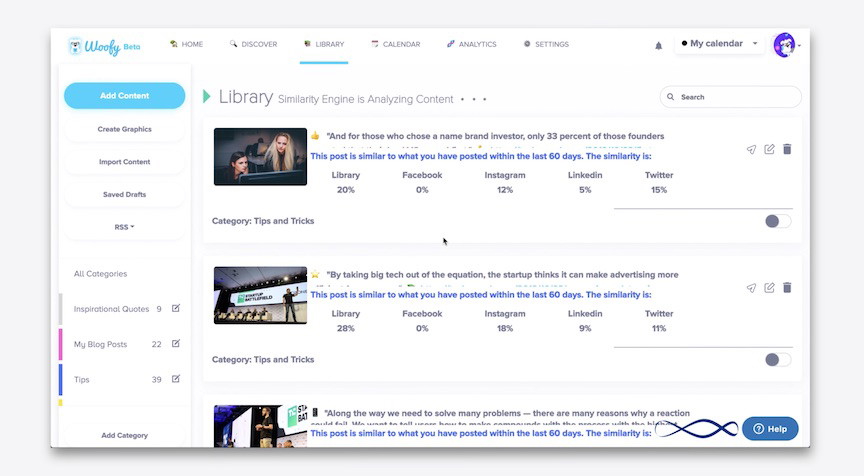Image resolution: width=864 pixels, height=476 pixels.
Task: Delete the 'big tech' startup post
Action: click(x=787, y=287)
